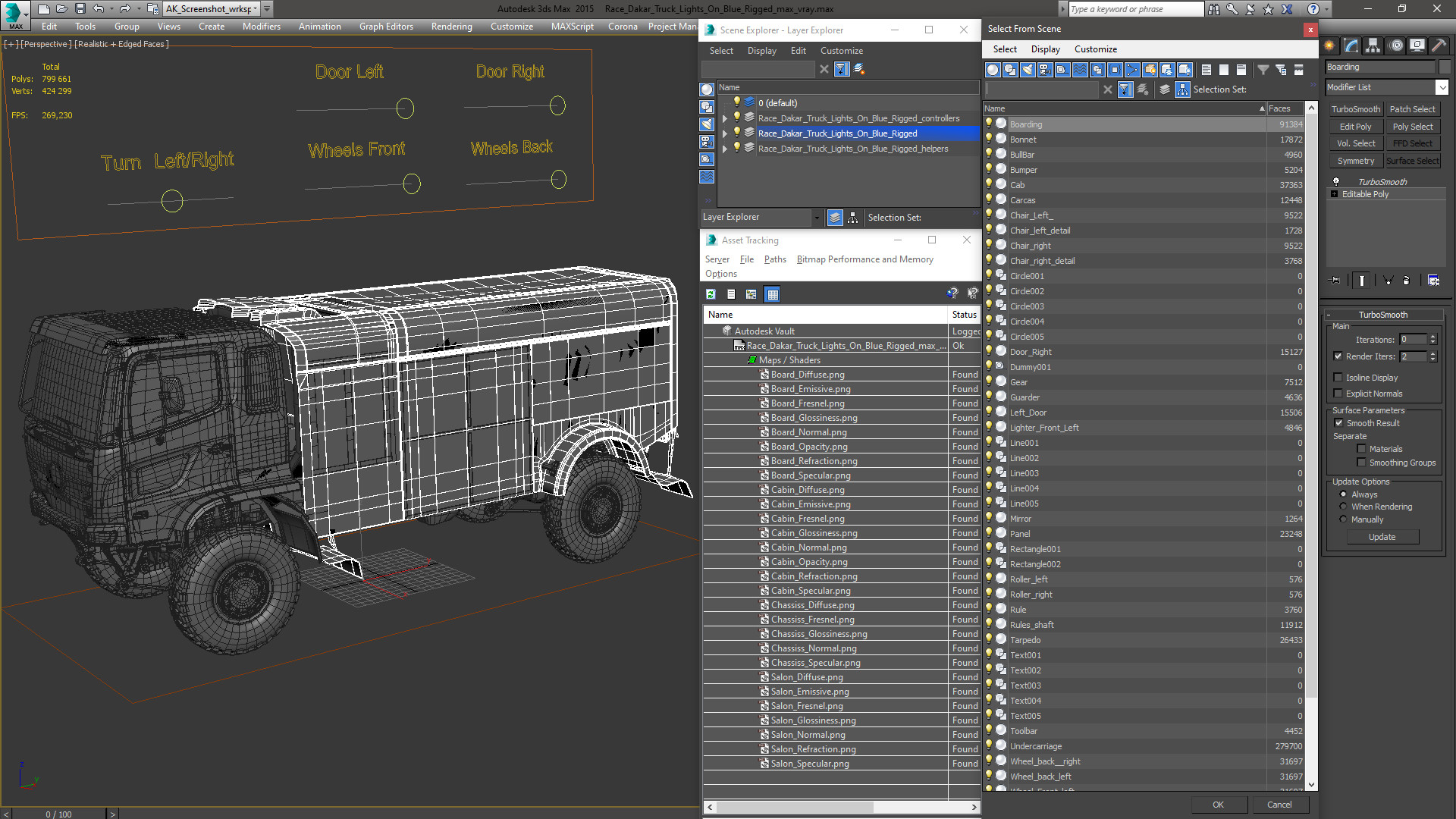Open the Modifiers menu

click(261, 27)
